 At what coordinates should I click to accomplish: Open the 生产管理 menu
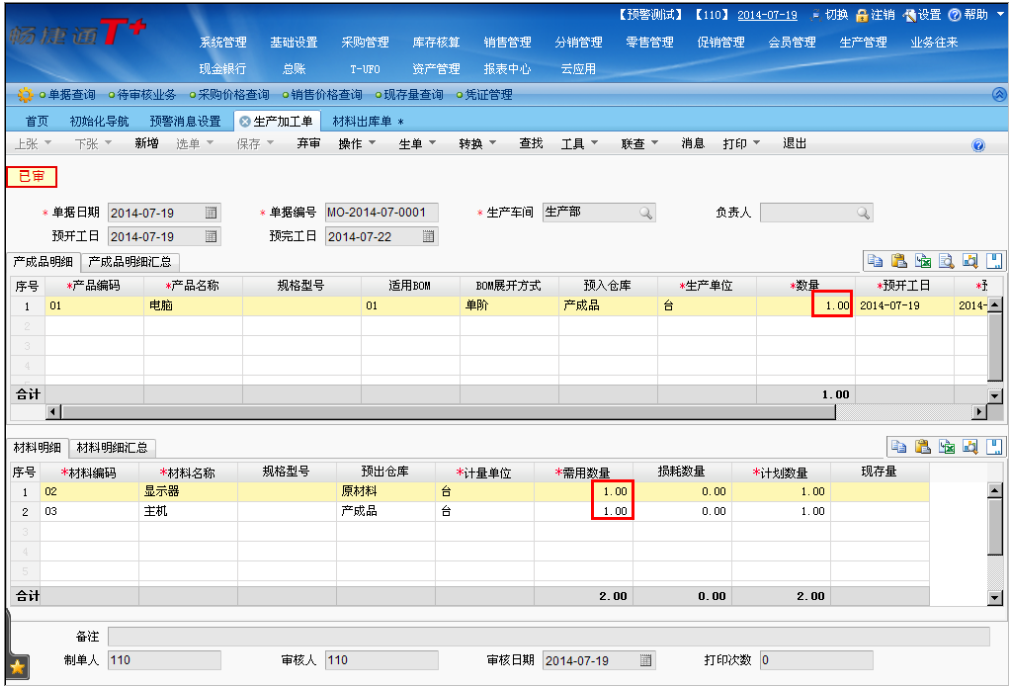863,43
